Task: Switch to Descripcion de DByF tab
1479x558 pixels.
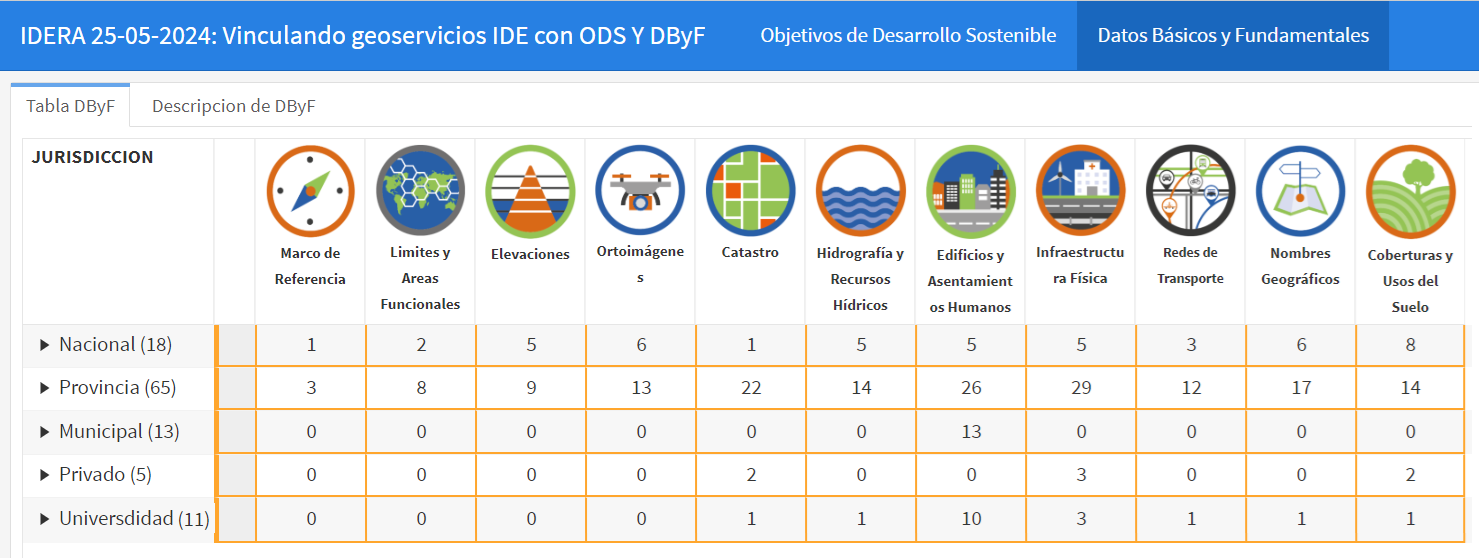Action: click(x=233, y=106)
